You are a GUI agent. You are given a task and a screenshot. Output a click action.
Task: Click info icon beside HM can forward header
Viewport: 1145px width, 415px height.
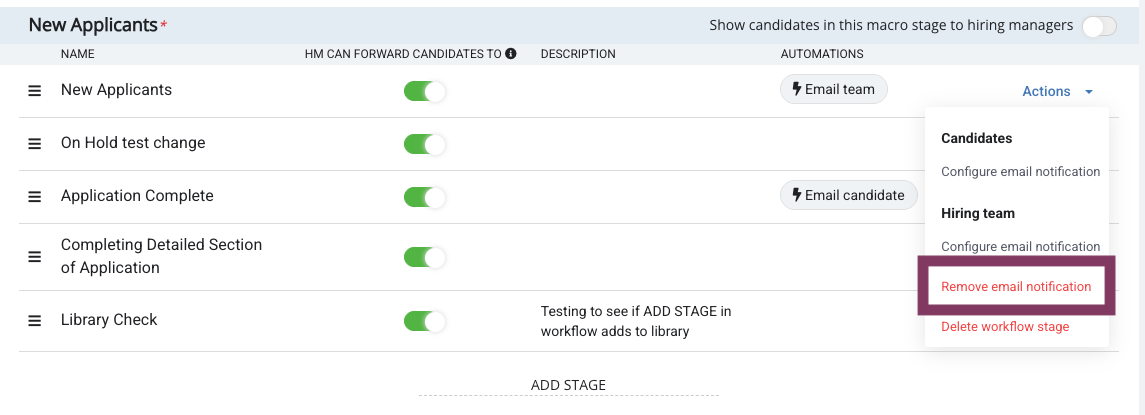[x=511, y=54]
